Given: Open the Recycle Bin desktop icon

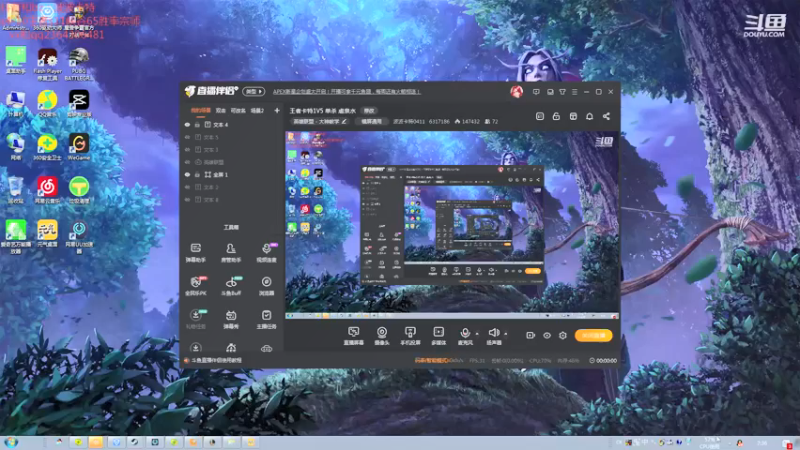Looking at the screenshot, I should [16, 190].
